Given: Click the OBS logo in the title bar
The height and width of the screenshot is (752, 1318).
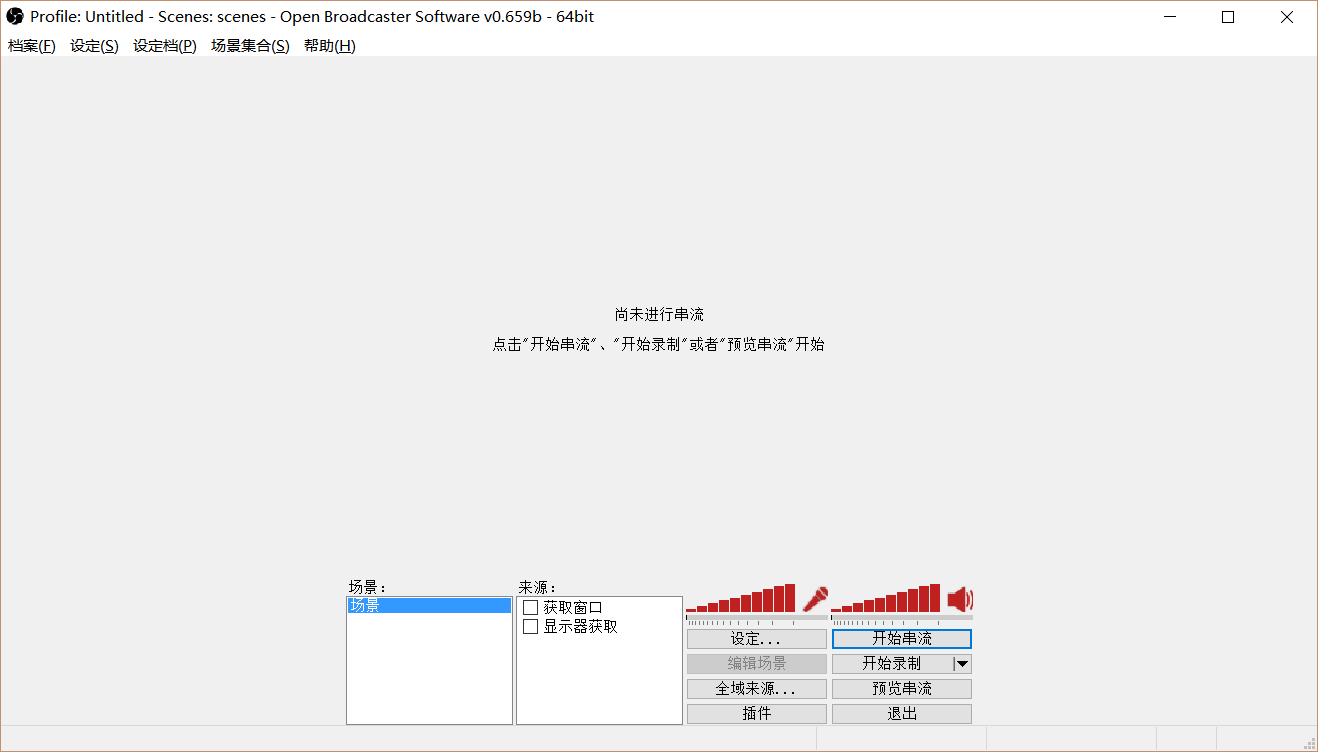Looking at the screenshot, I should tap(15, 16).
